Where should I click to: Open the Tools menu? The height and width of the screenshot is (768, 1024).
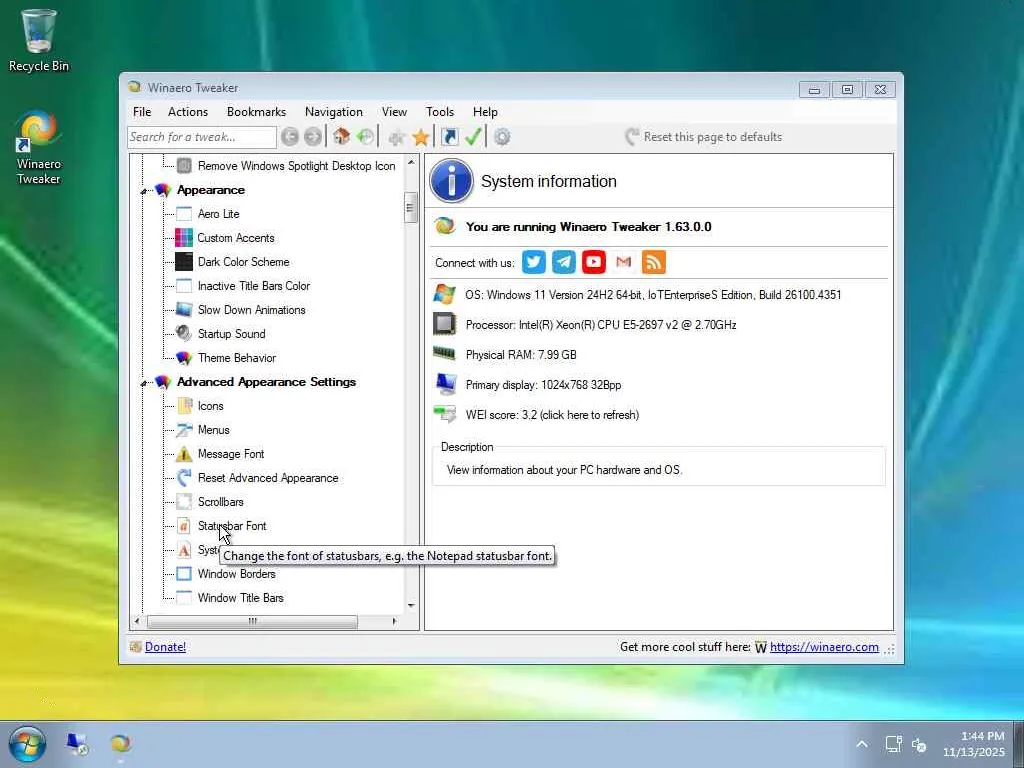point(440,112)
